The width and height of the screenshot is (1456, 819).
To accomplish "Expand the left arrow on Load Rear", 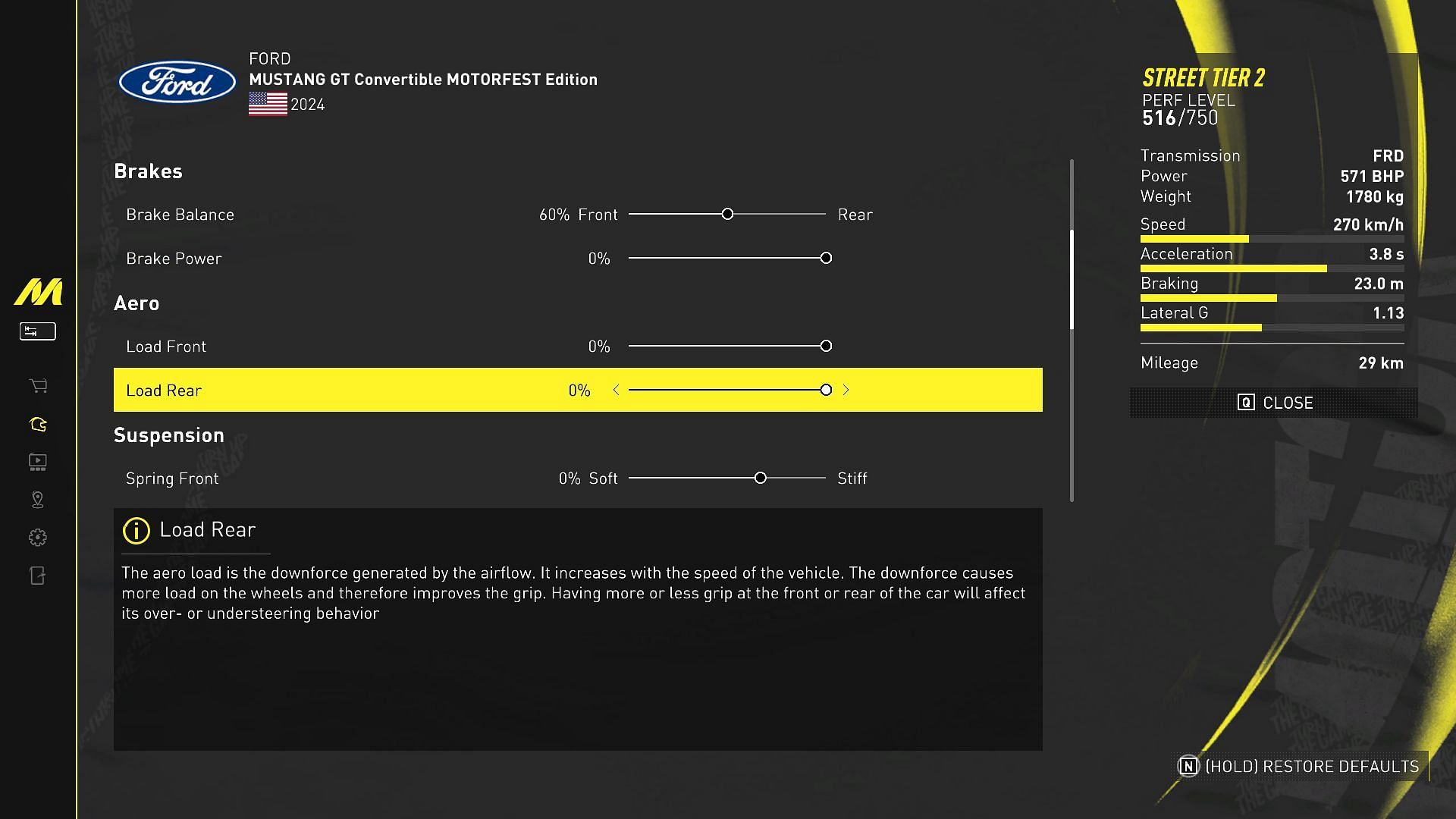I will click(x=614, y=390).
